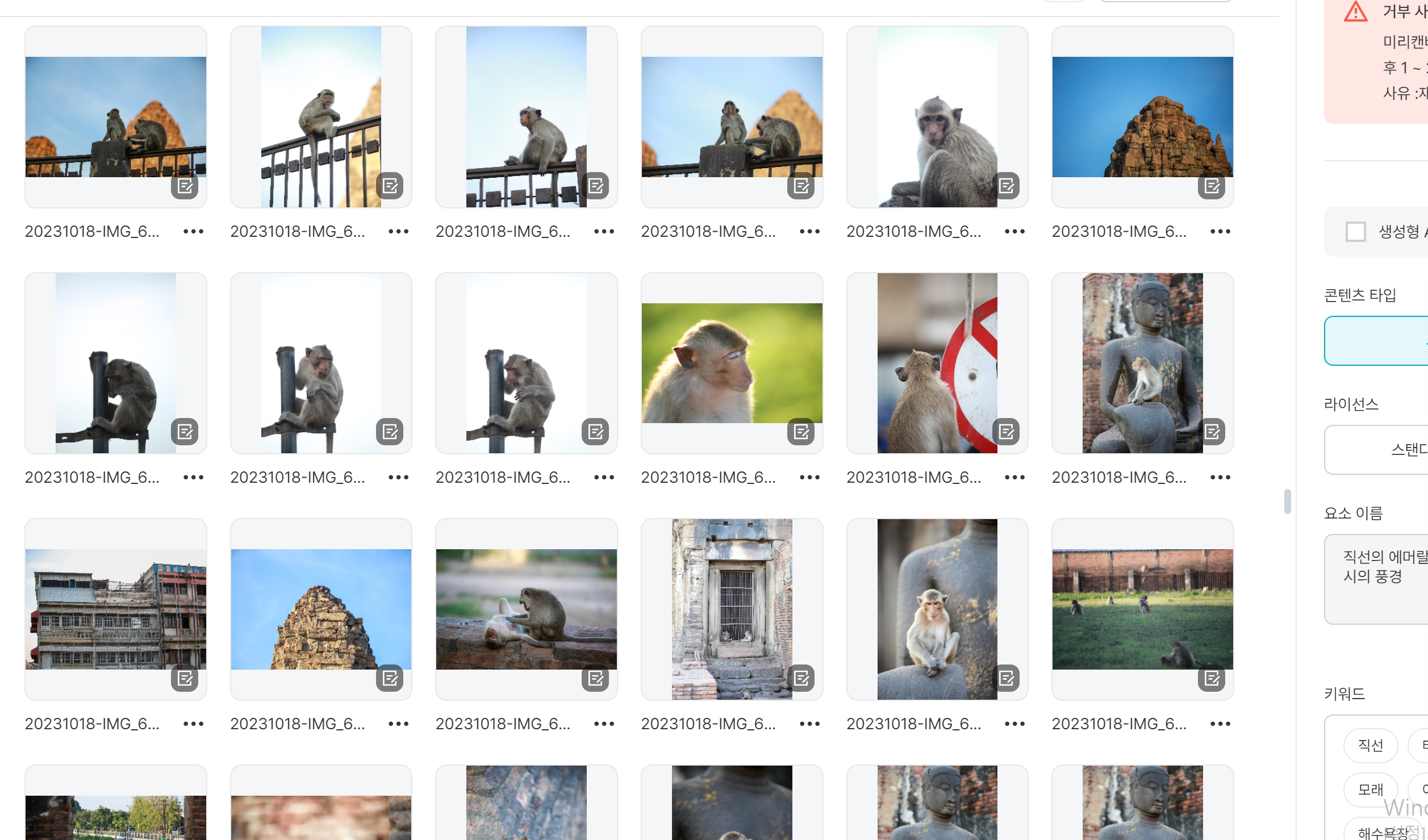Open more options under sleepy monkey on green
The height and width of the screenshot is (840, 1428).
[x=810, y=478]
